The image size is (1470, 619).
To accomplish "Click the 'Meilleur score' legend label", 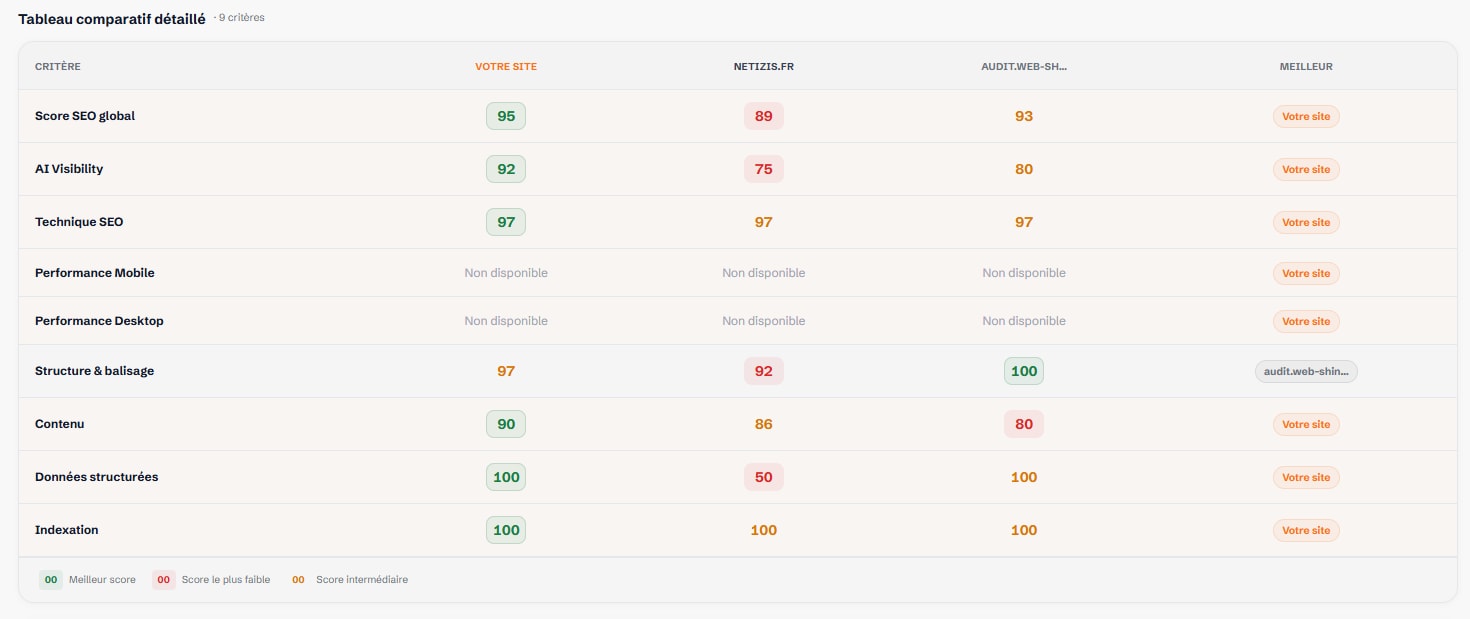I will [102, 579].
